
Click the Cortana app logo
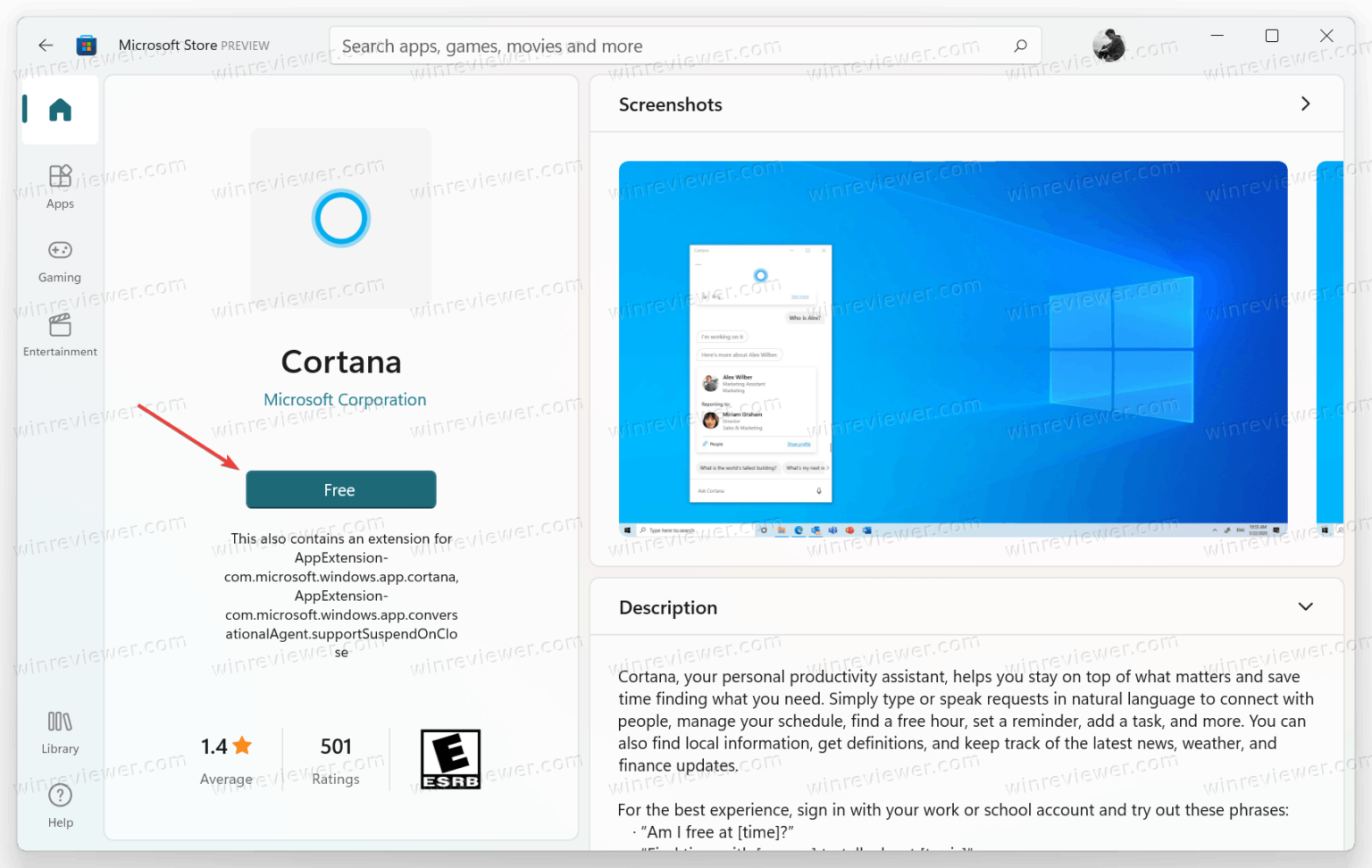click(x=341, y=218)
